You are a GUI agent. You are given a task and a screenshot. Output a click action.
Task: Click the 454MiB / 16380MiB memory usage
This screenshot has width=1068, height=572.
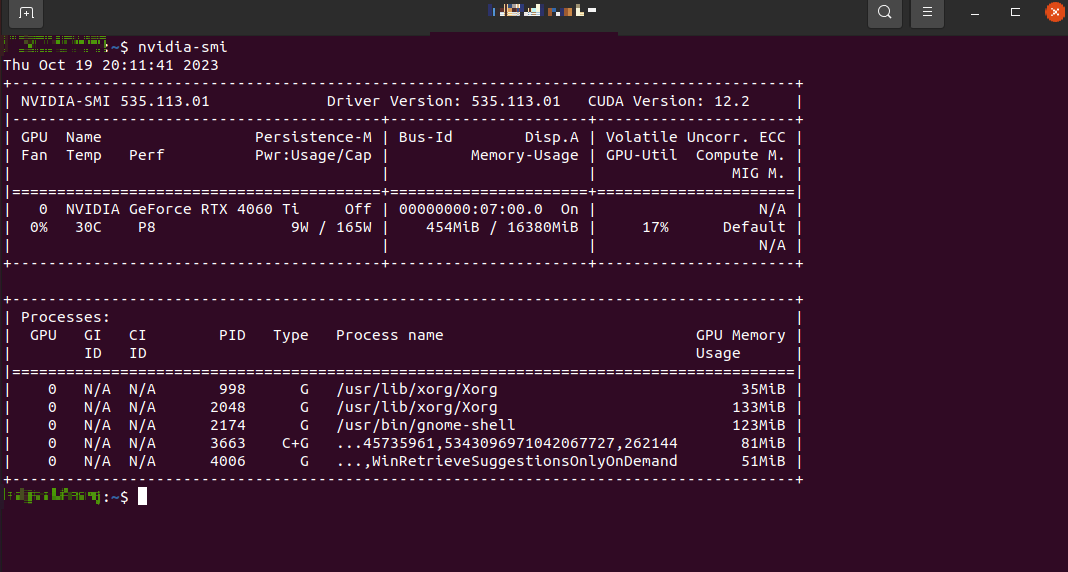tap(502, 227)
